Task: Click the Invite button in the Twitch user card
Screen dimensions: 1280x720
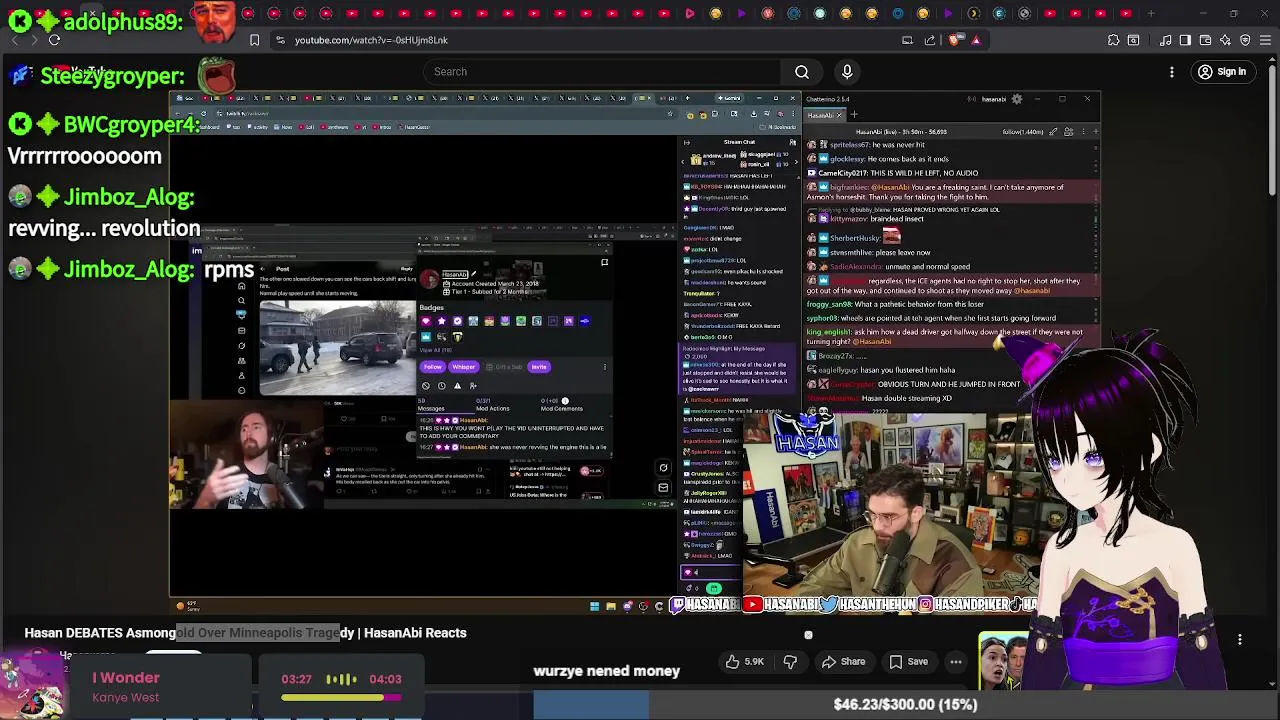Action: [539, 367]
